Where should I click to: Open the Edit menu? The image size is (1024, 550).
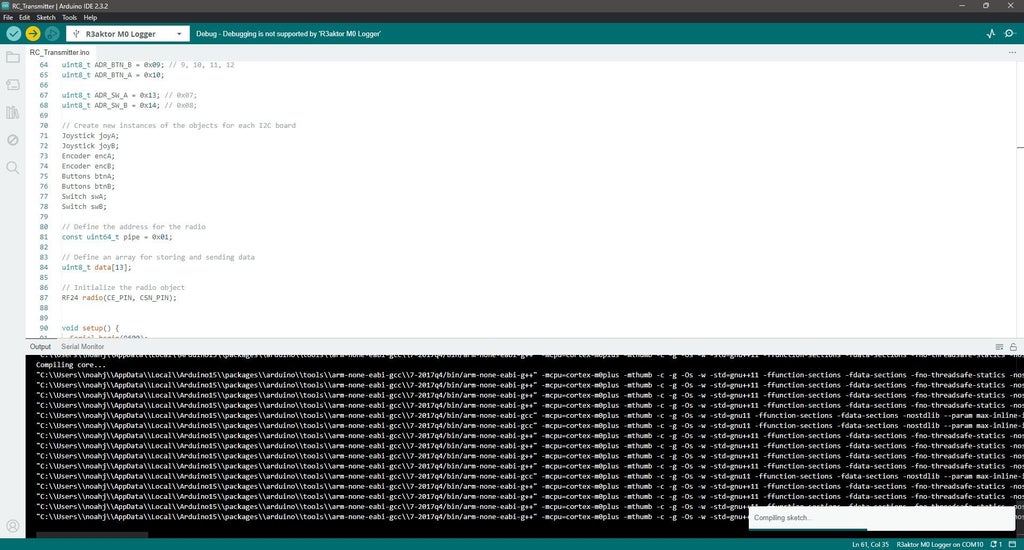click(24, 18)
